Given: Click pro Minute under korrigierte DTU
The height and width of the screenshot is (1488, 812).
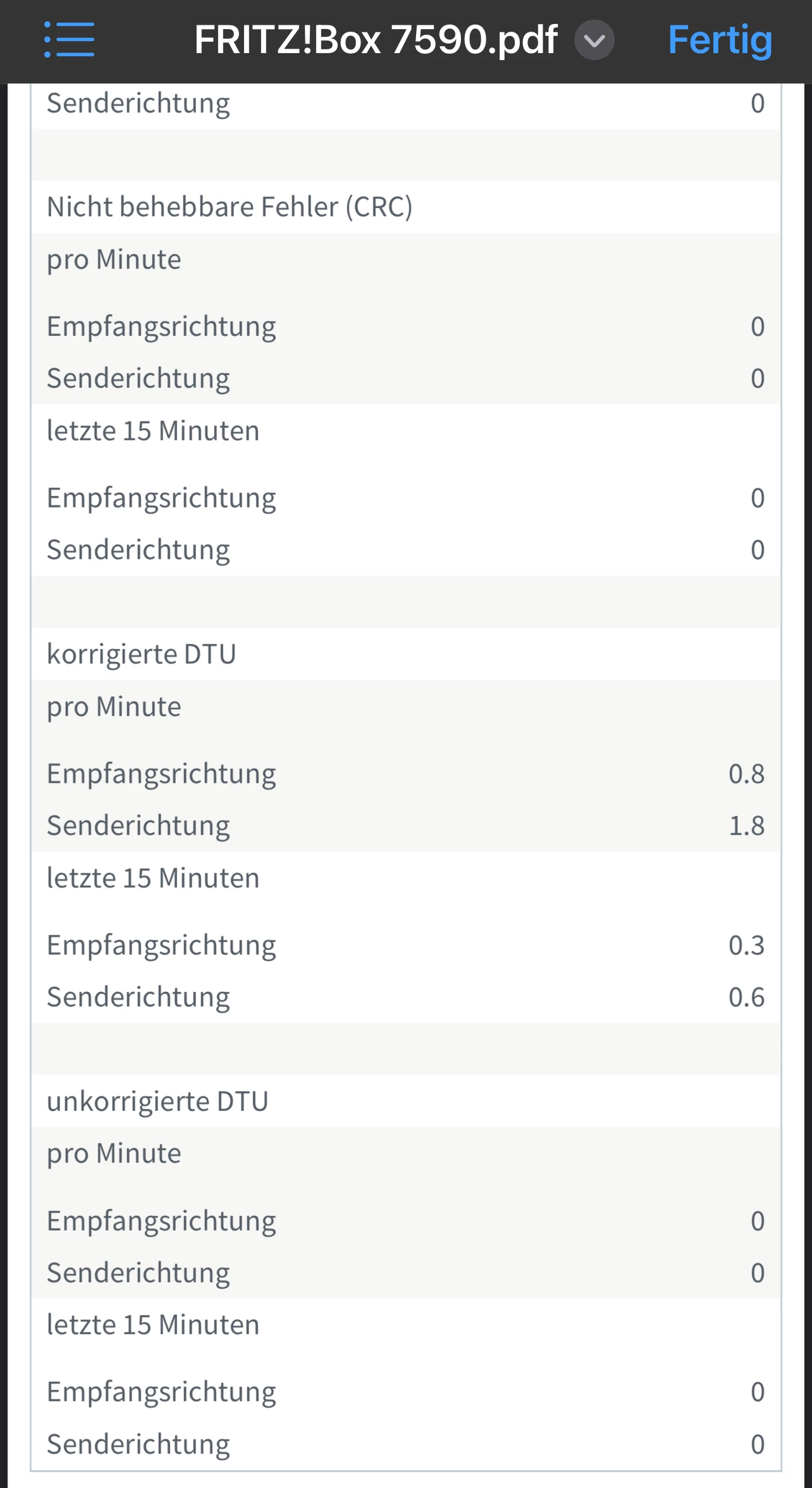Looking at the screenshot, I should [x=114, y=707].
